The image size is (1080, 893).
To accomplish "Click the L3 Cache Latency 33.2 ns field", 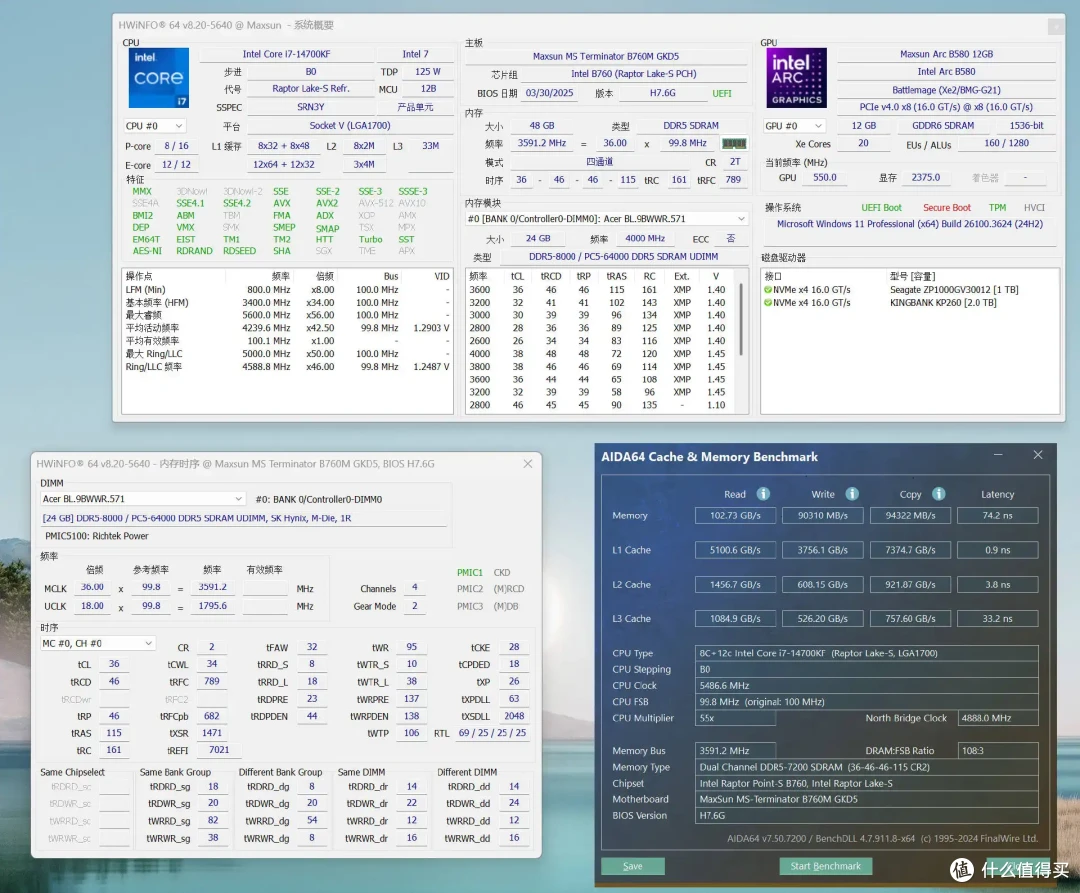I will click(997, 619).
